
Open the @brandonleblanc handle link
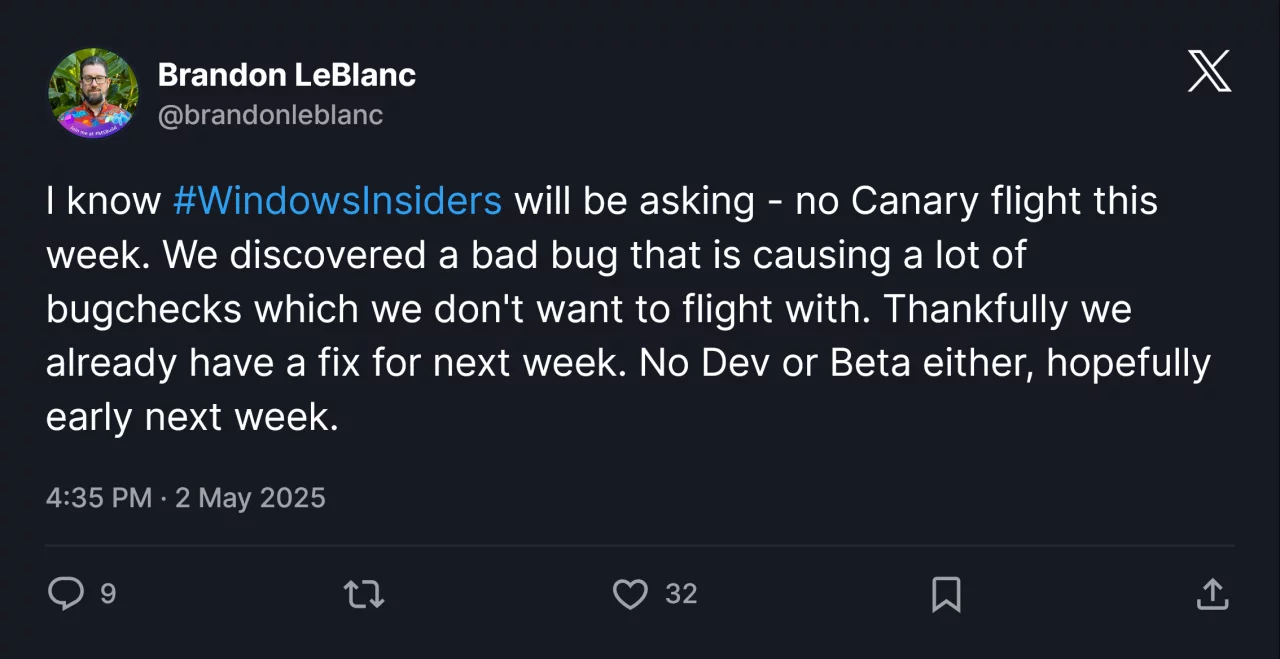pyautogui.click(x=270, y=115)
